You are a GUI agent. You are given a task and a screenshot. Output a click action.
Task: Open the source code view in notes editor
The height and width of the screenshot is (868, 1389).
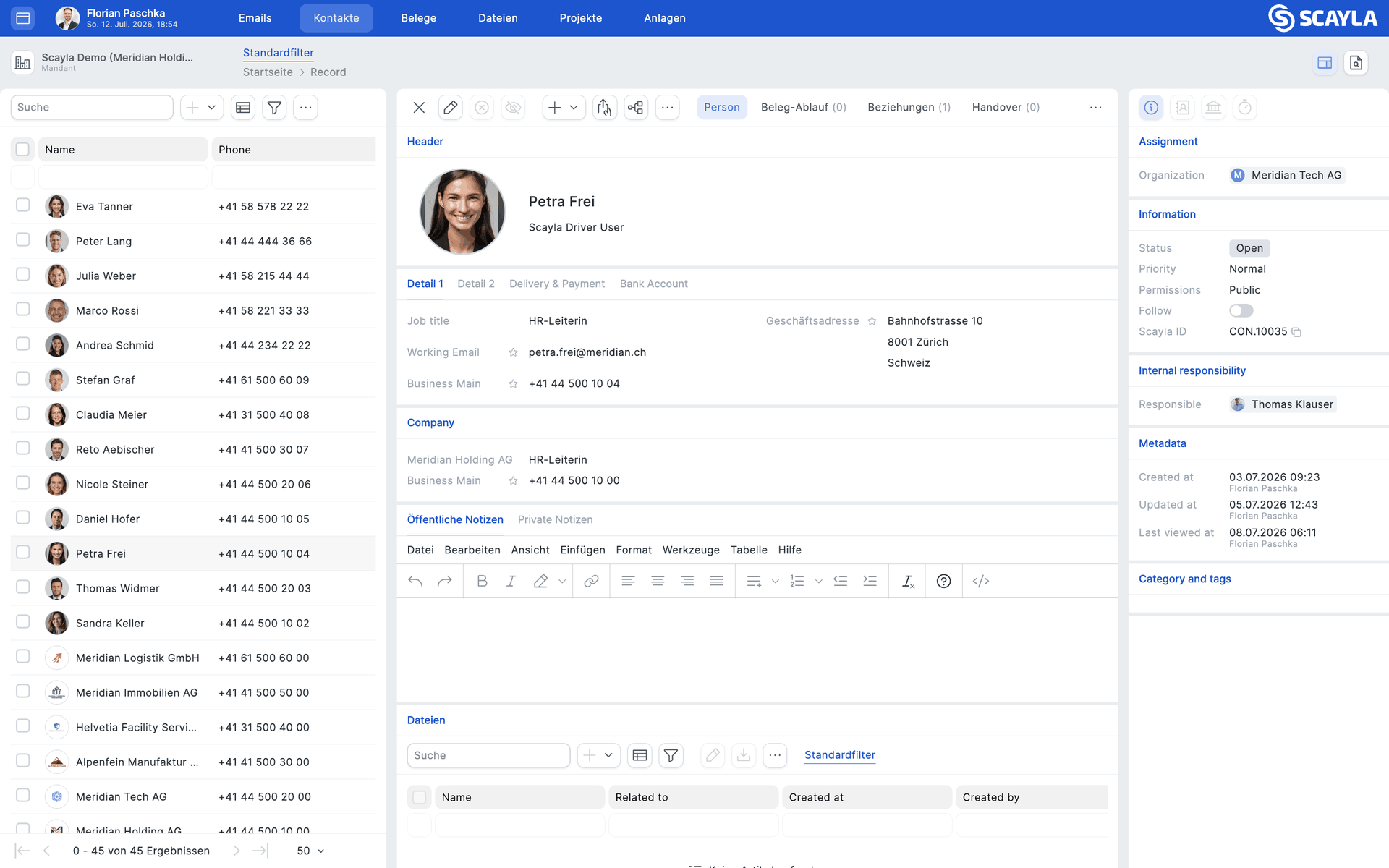click(x=981, y=581)
